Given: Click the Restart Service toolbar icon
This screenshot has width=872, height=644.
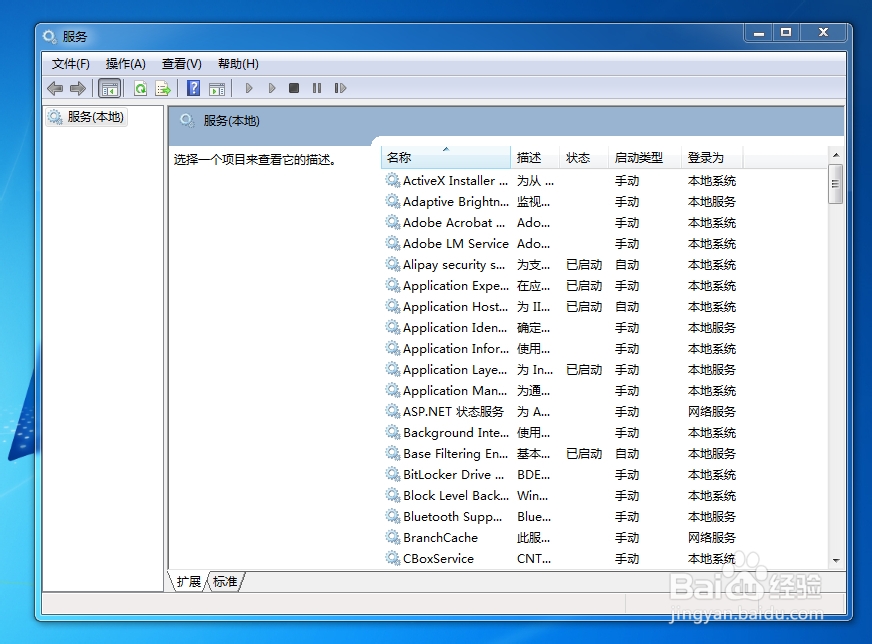Looking at the screenshot, I should pos(340,88).
